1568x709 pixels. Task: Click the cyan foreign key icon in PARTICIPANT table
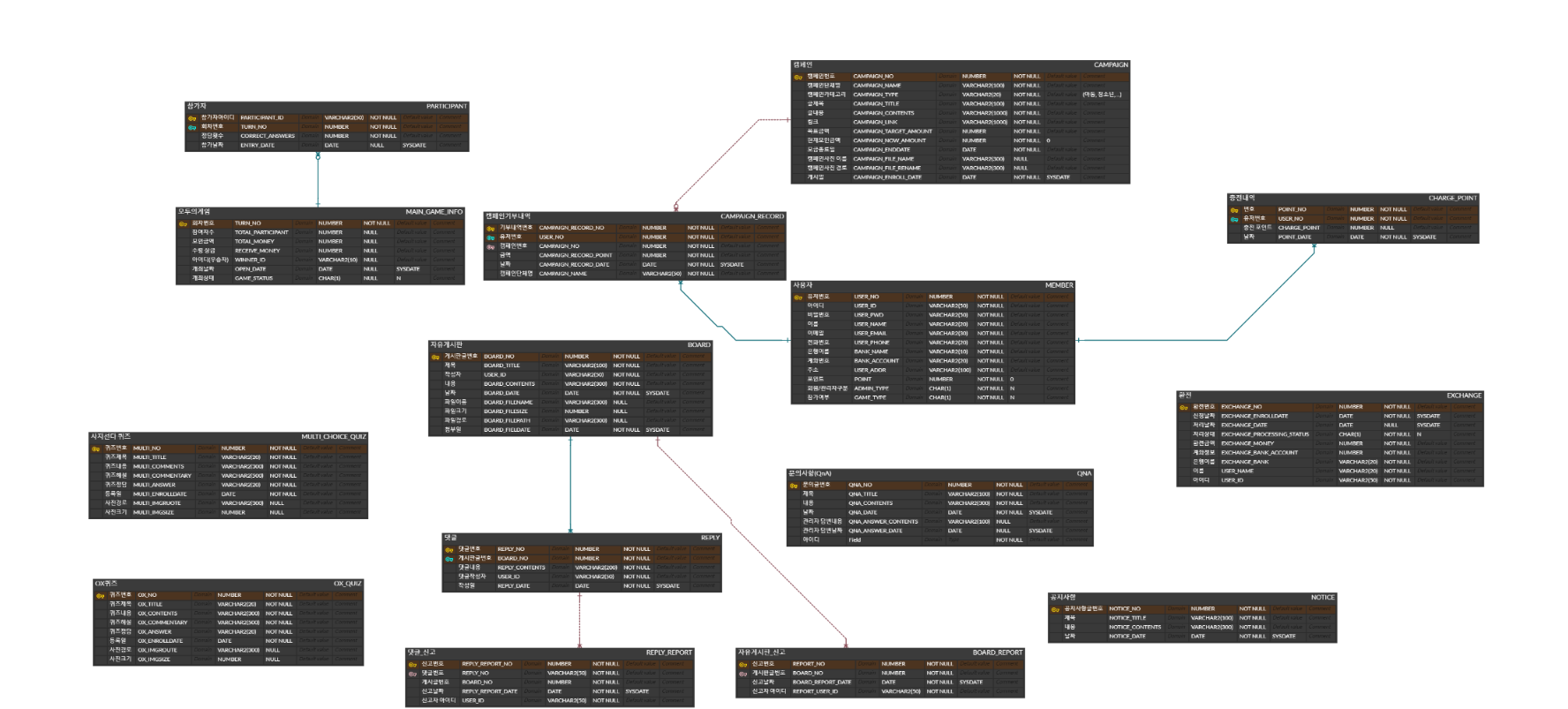[x=192, y=127]
